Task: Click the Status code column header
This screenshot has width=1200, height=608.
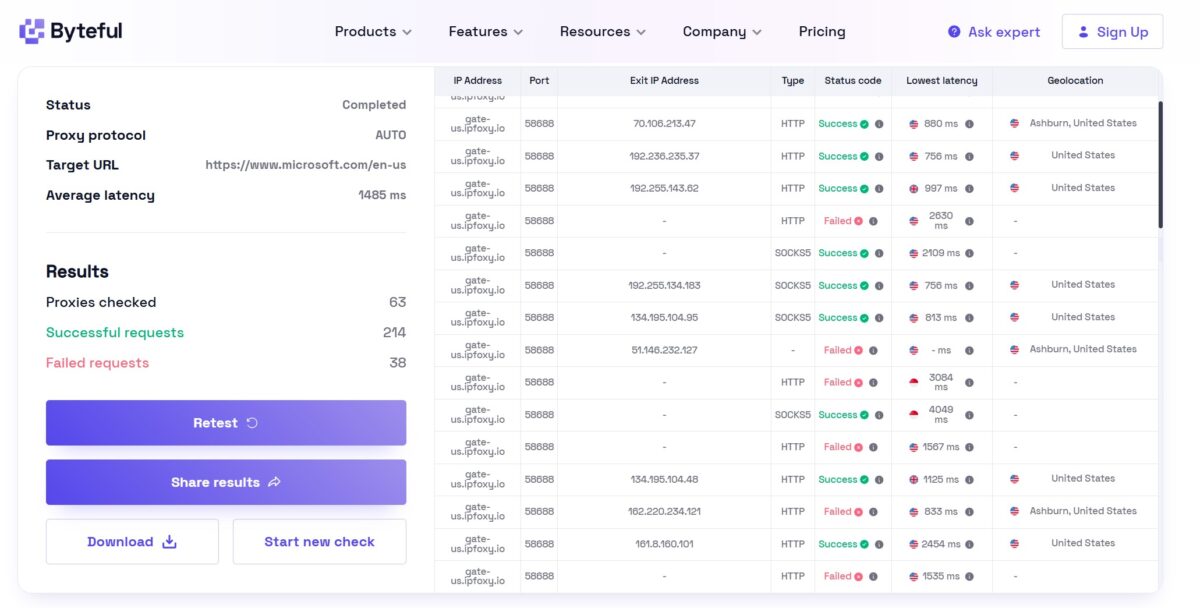Action: [853, 81]
